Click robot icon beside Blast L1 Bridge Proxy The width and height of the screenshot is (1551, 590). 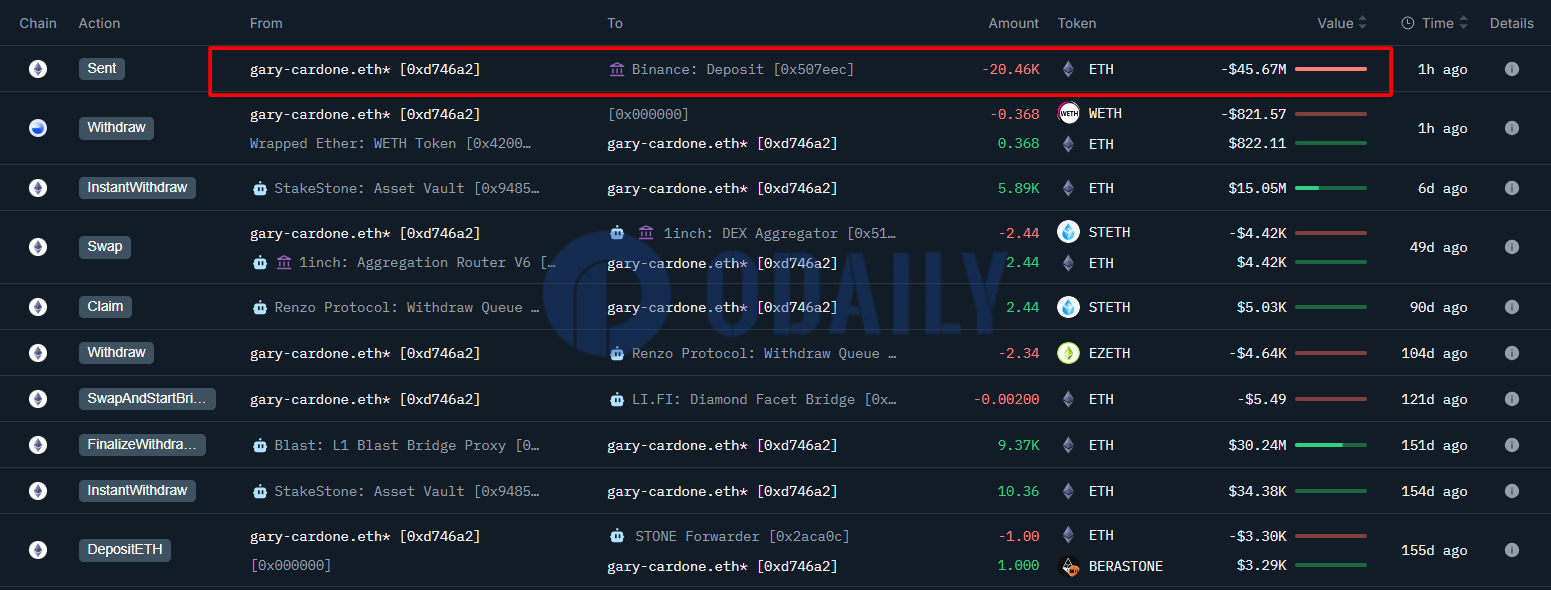(260, 445)
